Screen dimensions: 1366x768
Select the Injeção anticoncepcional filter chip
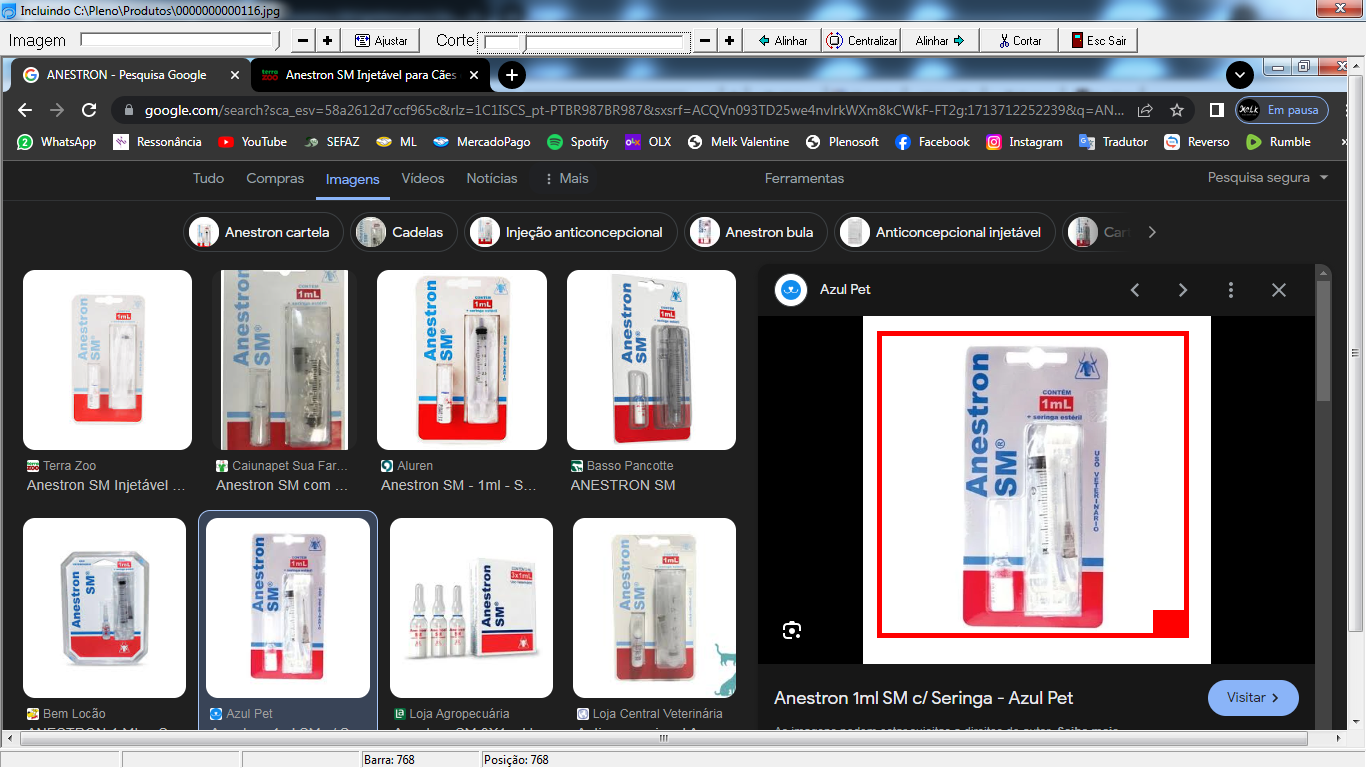[570, 232]
